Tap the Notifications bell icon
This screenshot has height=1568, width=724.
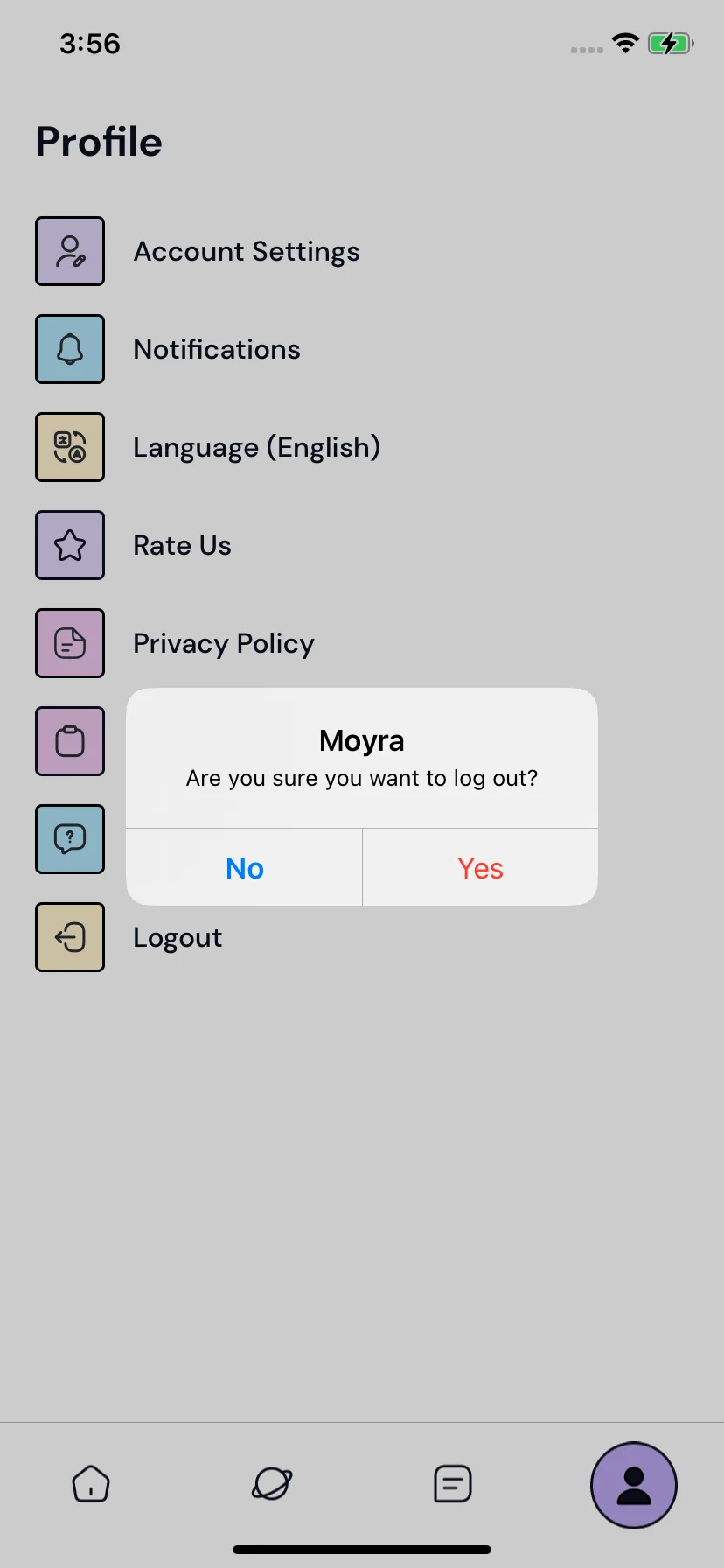coord(70,349)
